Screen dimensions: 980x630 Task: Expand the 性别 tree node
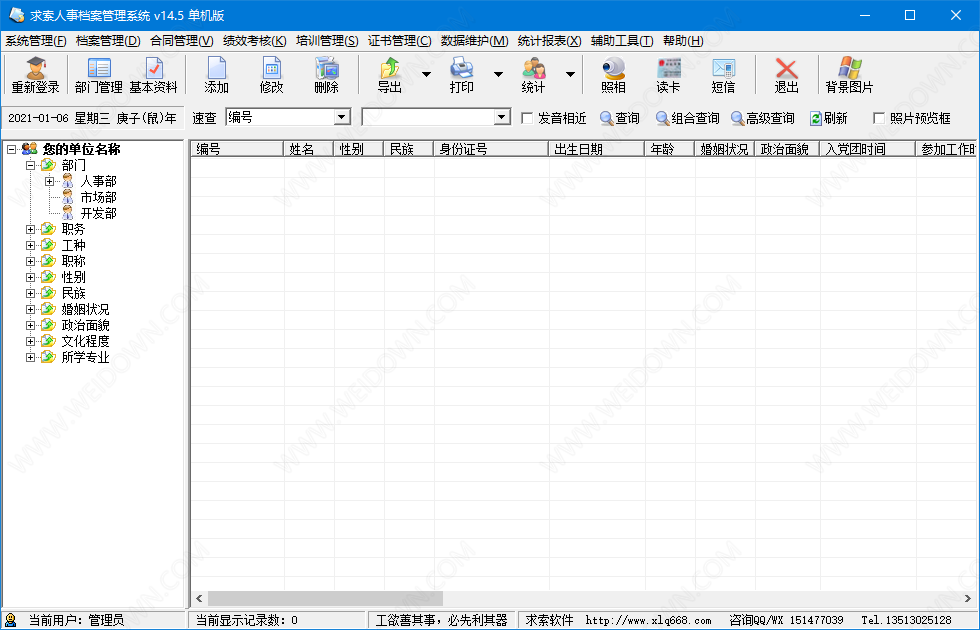tap(30, 278)
